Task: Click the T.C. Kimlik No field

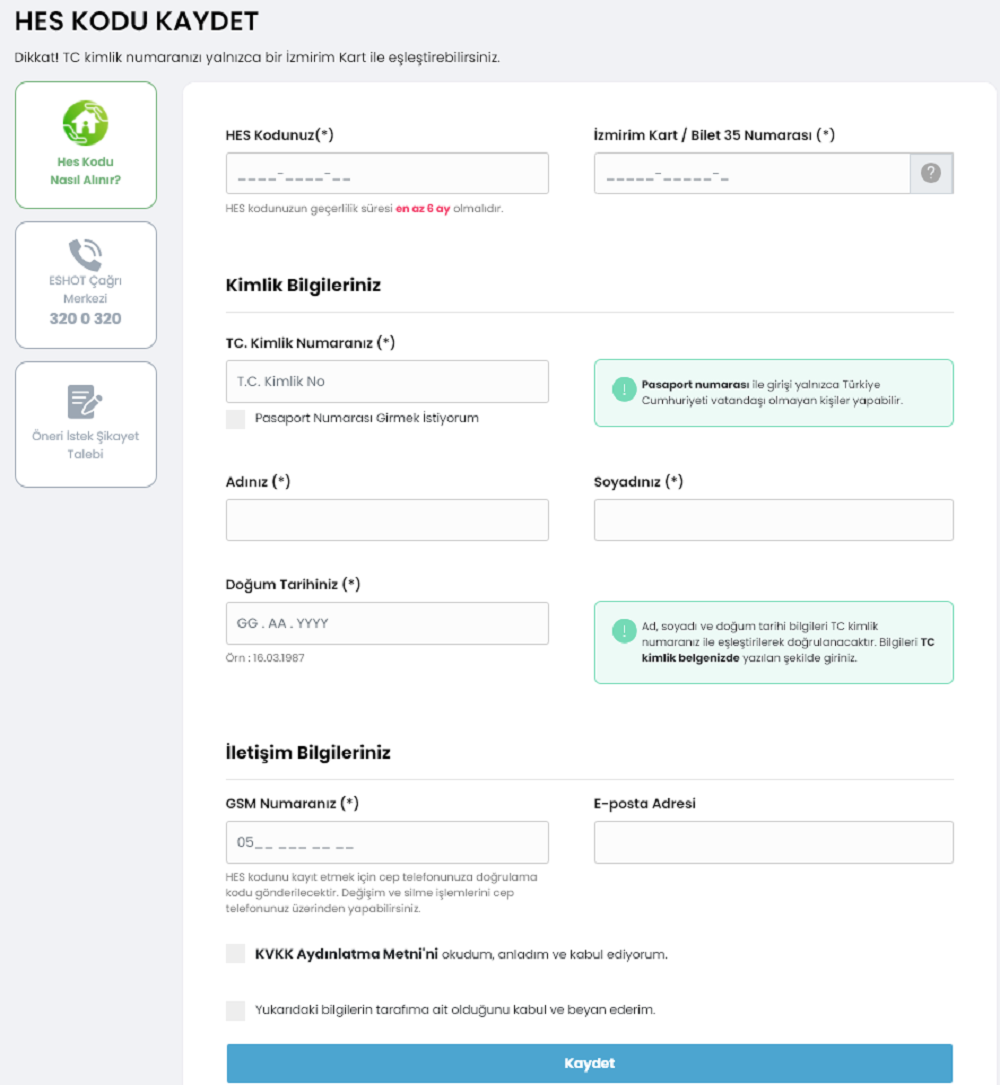Action: click(x=387, y=381)
